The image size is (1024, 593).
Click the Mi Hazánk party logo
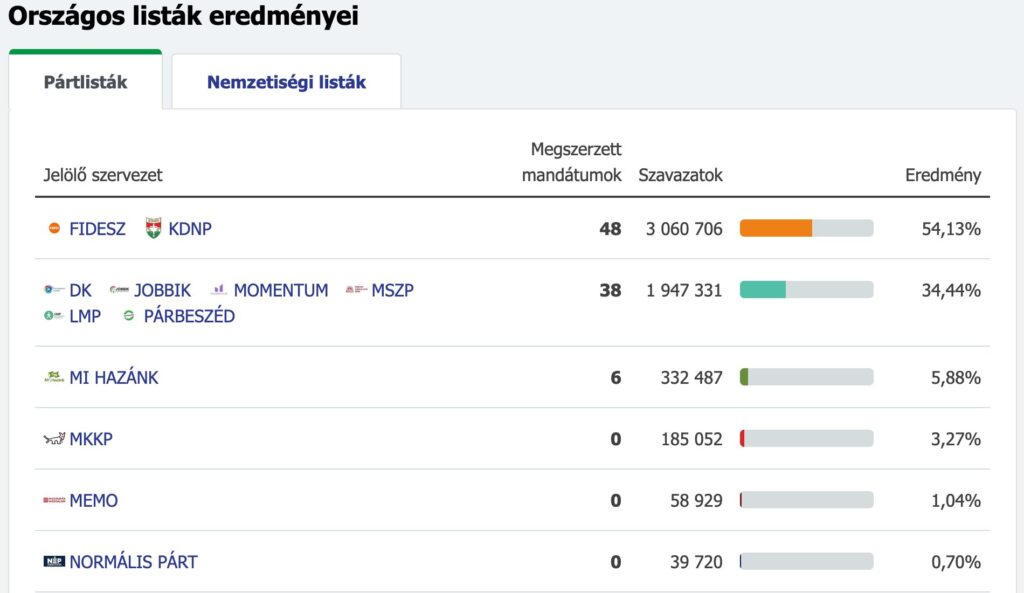coord(54,378)
